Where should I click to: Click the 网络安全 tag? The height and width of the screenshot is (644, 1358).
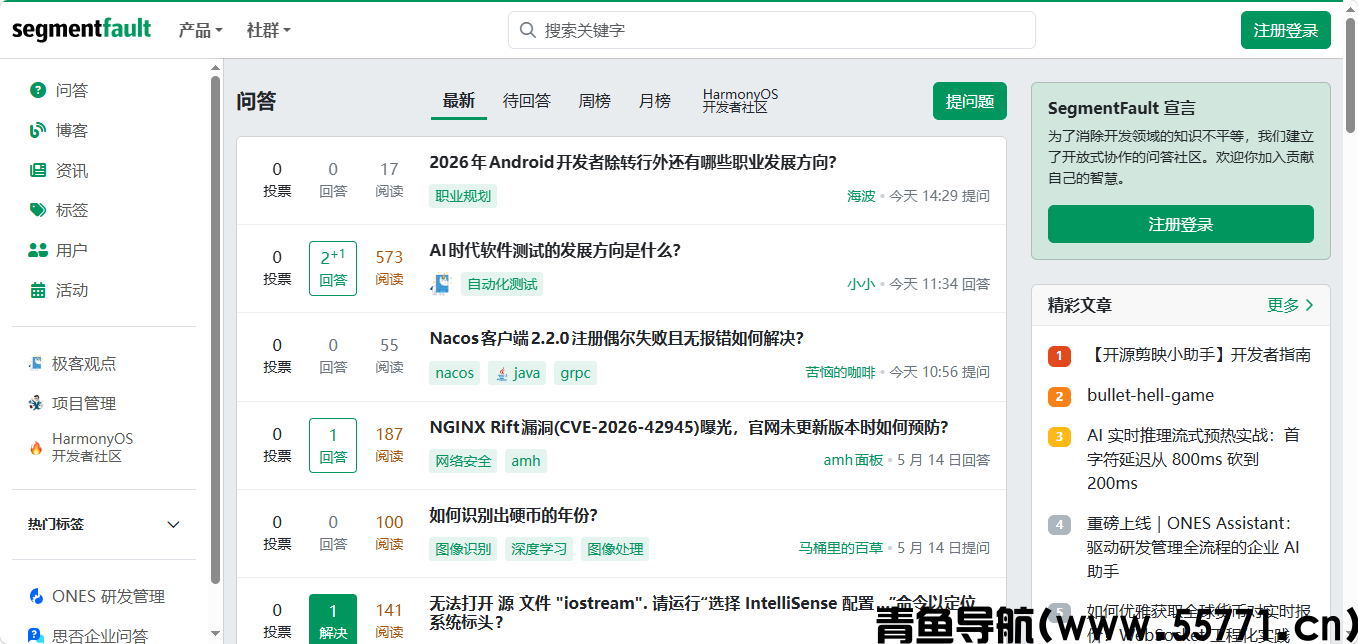[463, 461]
